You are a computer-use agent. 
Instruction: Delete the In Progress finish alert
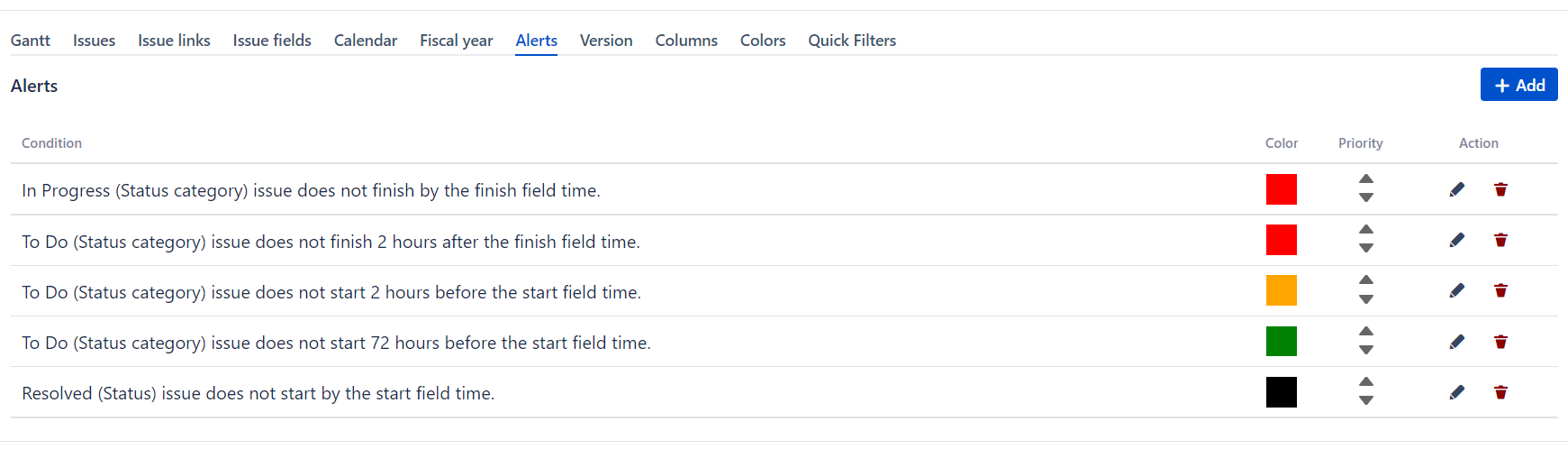1500,189
